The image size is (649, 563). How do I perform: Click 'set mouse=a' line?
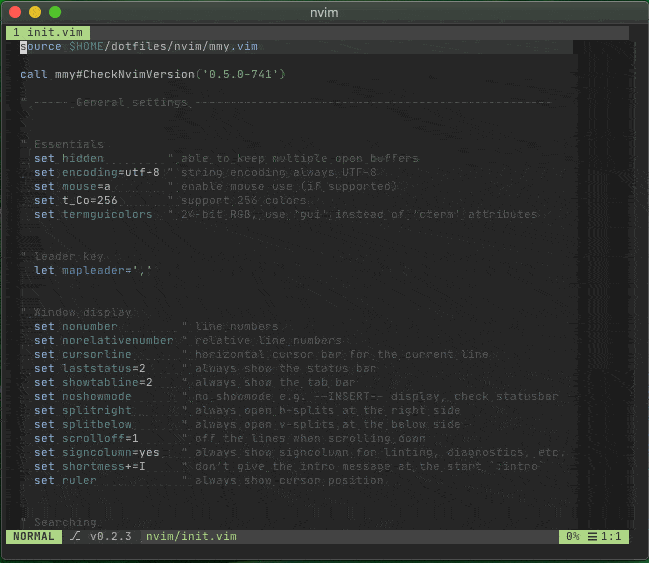[x=215, y=187]
